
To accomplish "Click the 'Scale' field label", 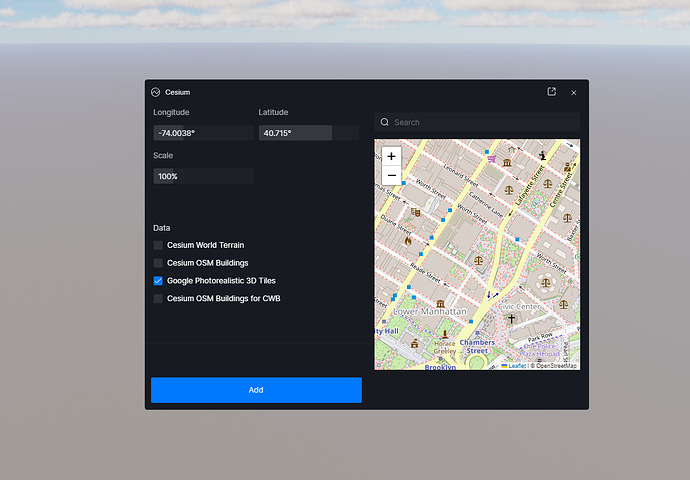I will pyautogui.click(x=163, y=155).
